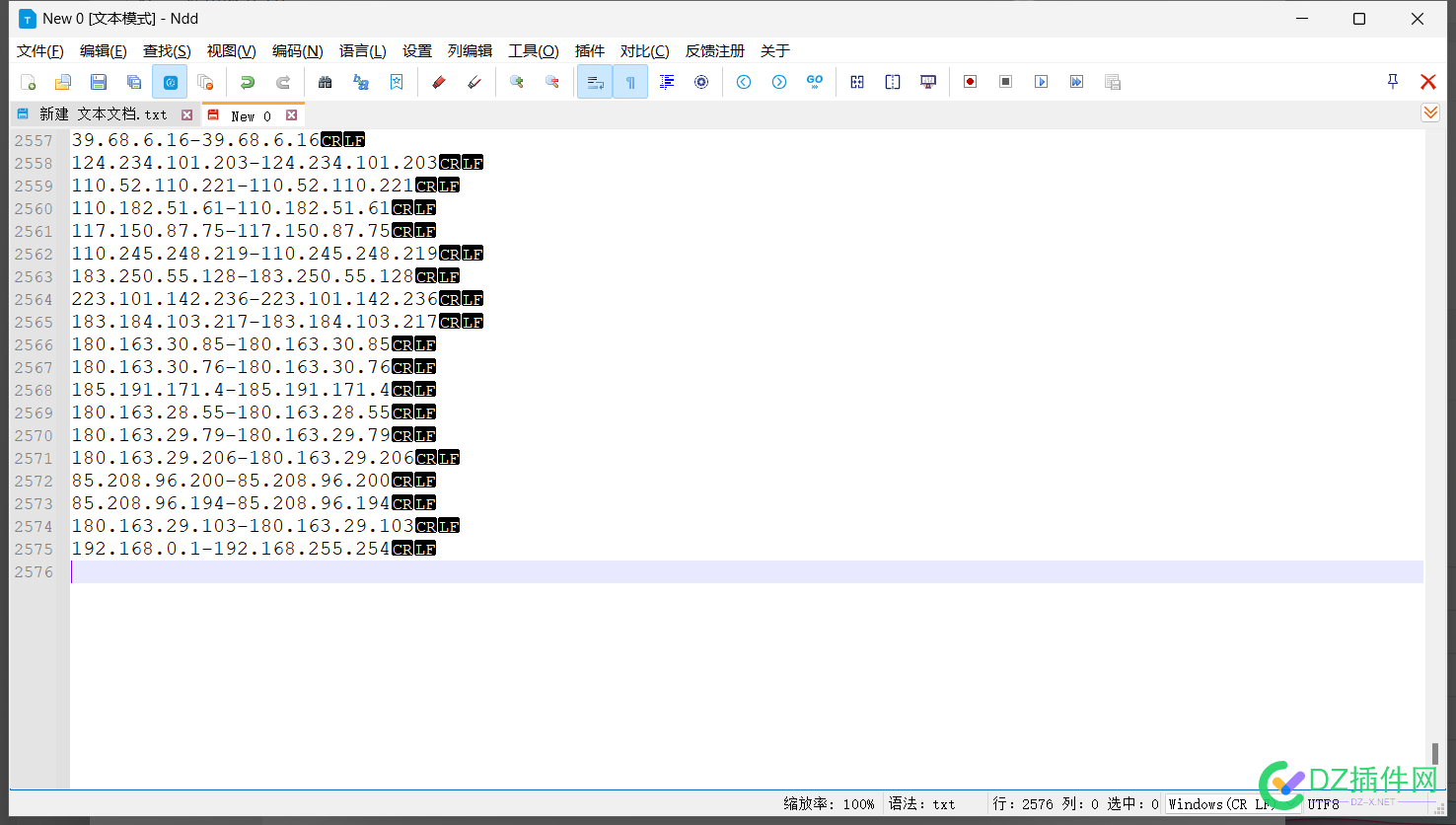Toggle indent guide toolbar icon
This screenshot has height=825, width=1456.
point(667,82)
